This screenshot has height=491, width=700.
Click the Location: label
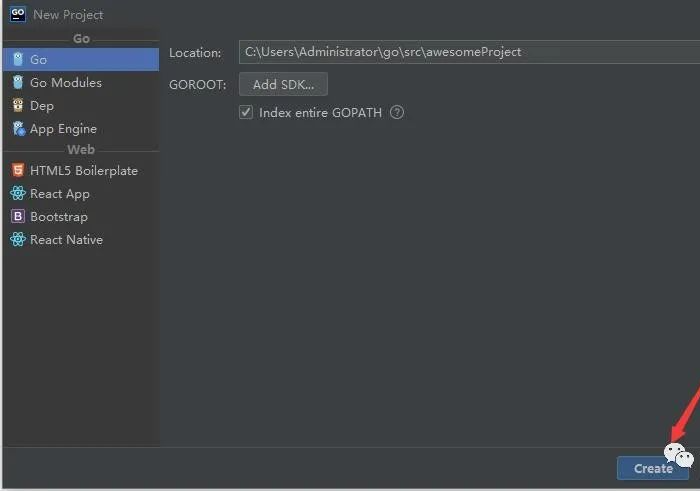[x=195, y=53]
